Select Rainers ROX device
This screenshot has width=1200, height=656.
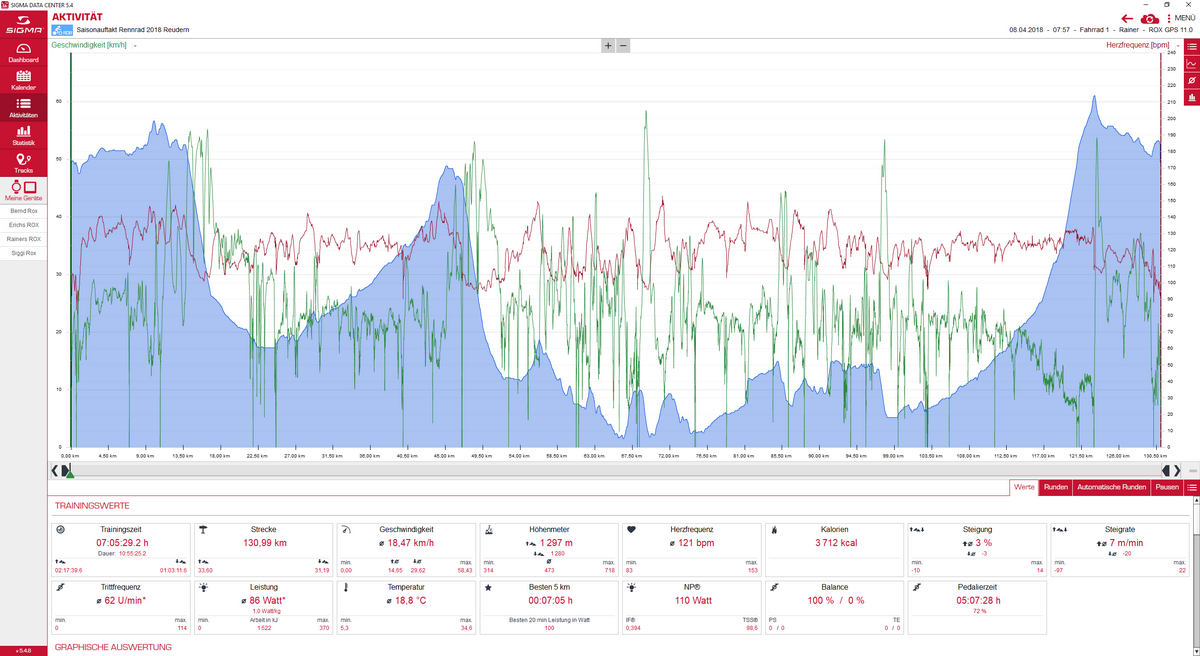[23, 239]
